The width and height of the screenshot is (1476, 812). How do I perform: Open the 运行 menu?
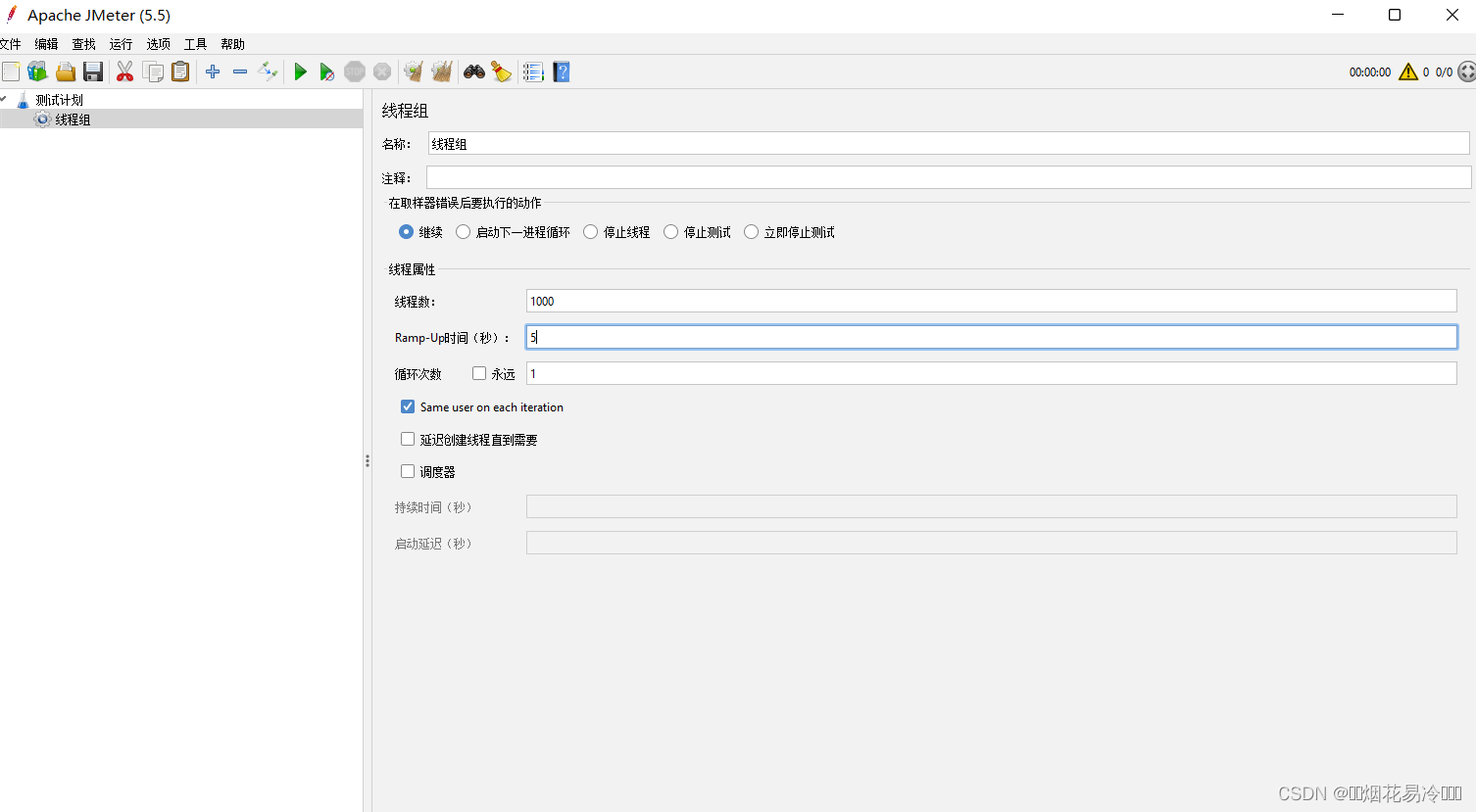(x=121, y=44)
